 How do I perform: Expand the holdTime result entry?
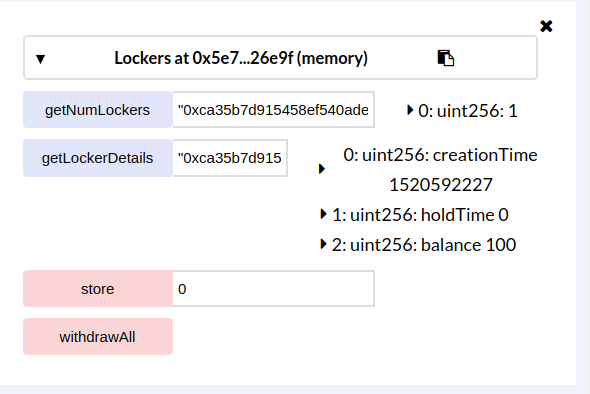323,214
